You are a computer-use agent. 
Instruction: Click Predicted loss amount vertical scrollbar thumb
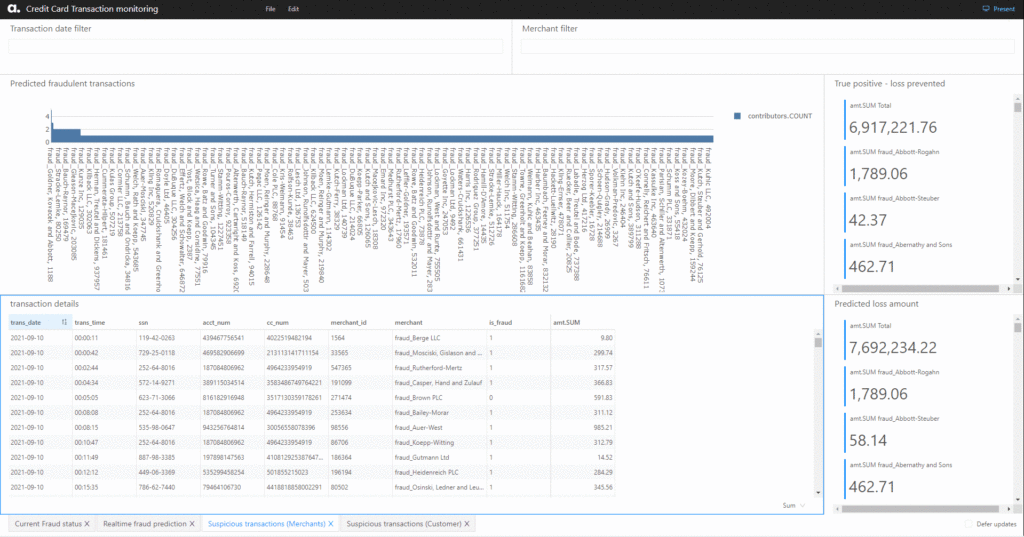1017,327
